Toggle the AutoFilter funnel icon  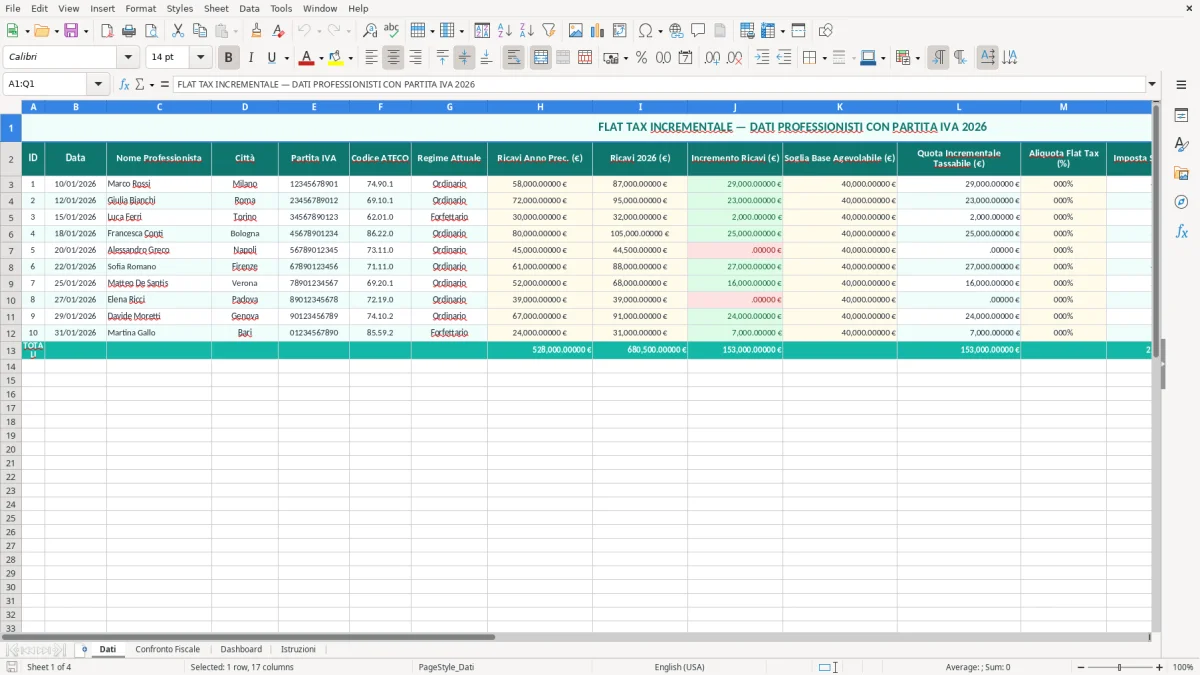click(x=548, y=31)
